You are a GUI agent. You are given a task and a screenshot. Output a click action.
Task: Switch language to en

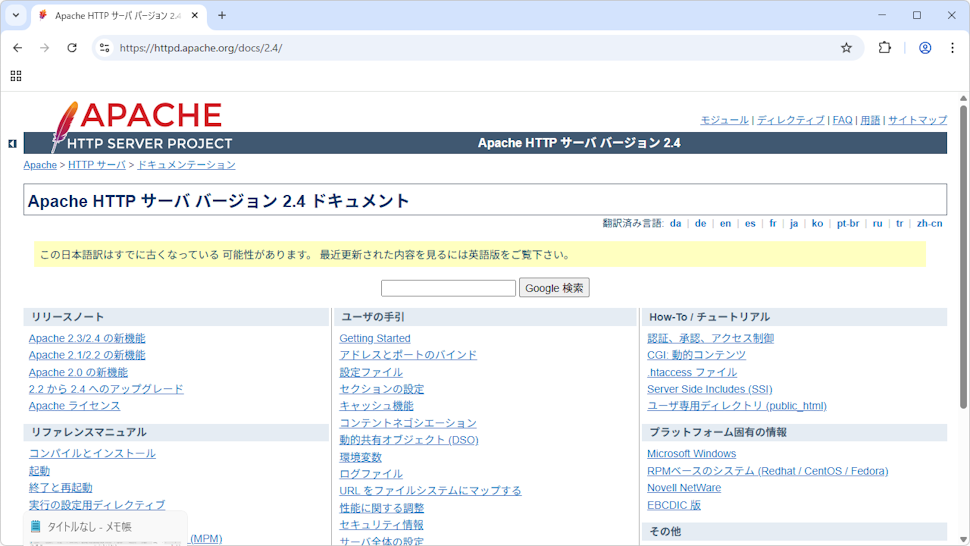pyautogui.click(x=725, y=223)
